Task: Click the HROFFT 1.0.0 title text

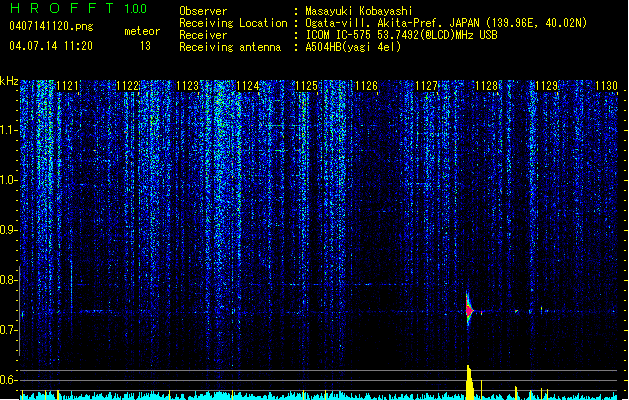Action: (79, 8)
